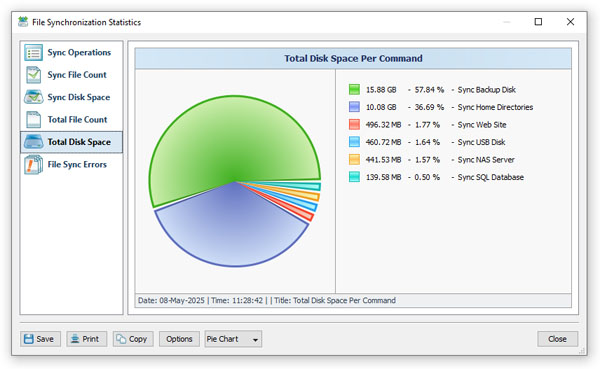Click the red Sync Web Site swatch
This screenshot has height=369, width=600.
pyautogui.click(x=354, y=124)
